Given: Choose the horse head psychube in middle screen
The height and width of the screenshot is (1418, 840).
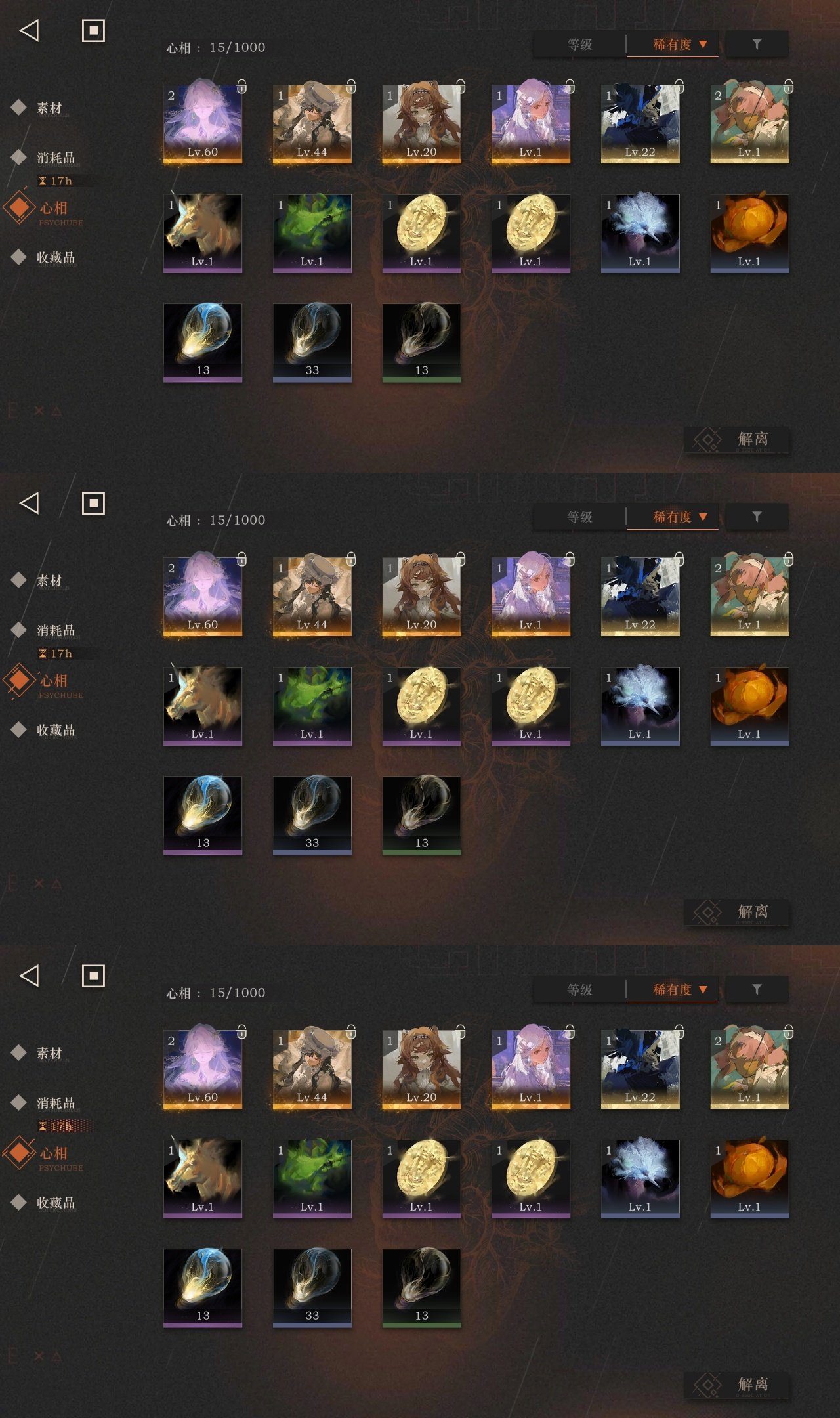Looking at the screenshot, I should pos(203,706).
